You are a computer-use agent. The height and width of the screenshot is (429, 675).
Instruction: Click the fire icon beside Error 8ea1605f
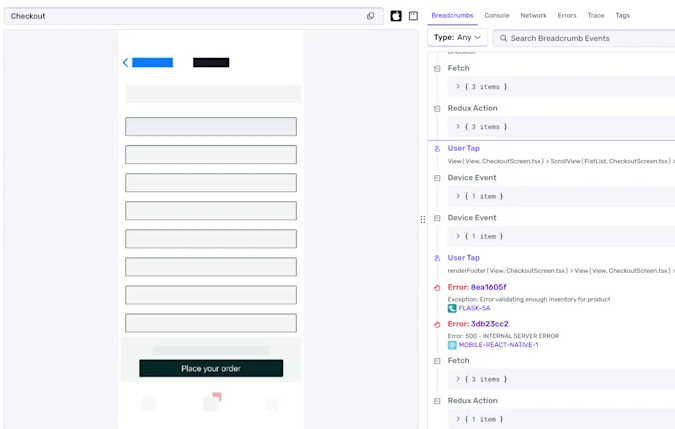[437, 288]
